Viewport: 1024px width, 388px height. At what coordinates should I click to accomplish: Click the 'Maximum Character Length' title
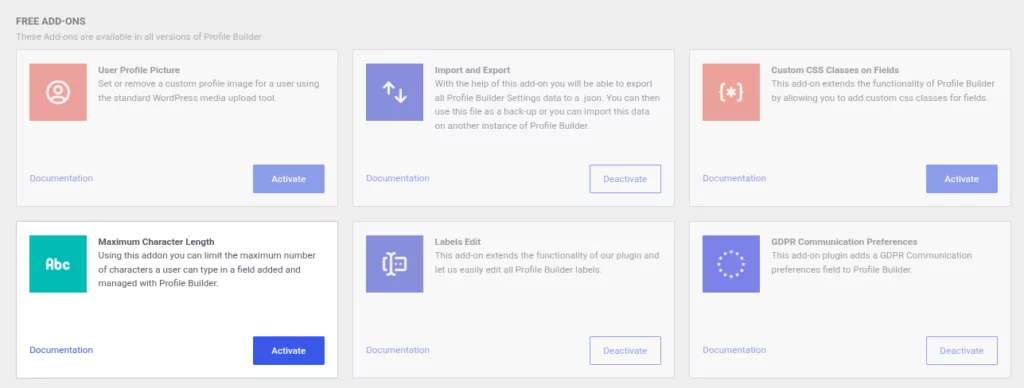point(156,242)
